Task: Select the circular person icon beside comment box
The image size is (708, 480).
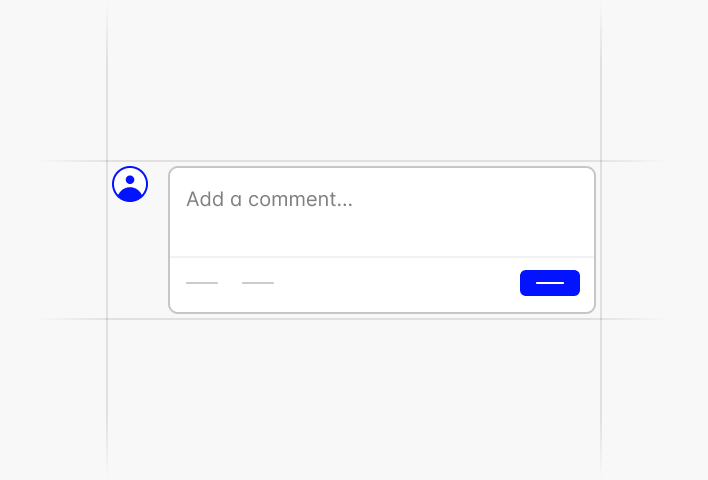Action: [130, 184]
